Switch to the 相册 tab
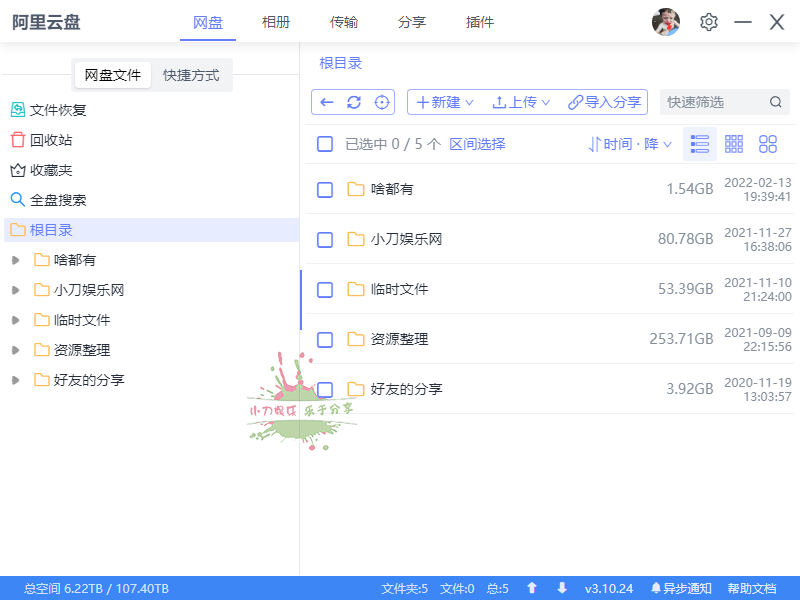The image size is (800, 600). 276,21
